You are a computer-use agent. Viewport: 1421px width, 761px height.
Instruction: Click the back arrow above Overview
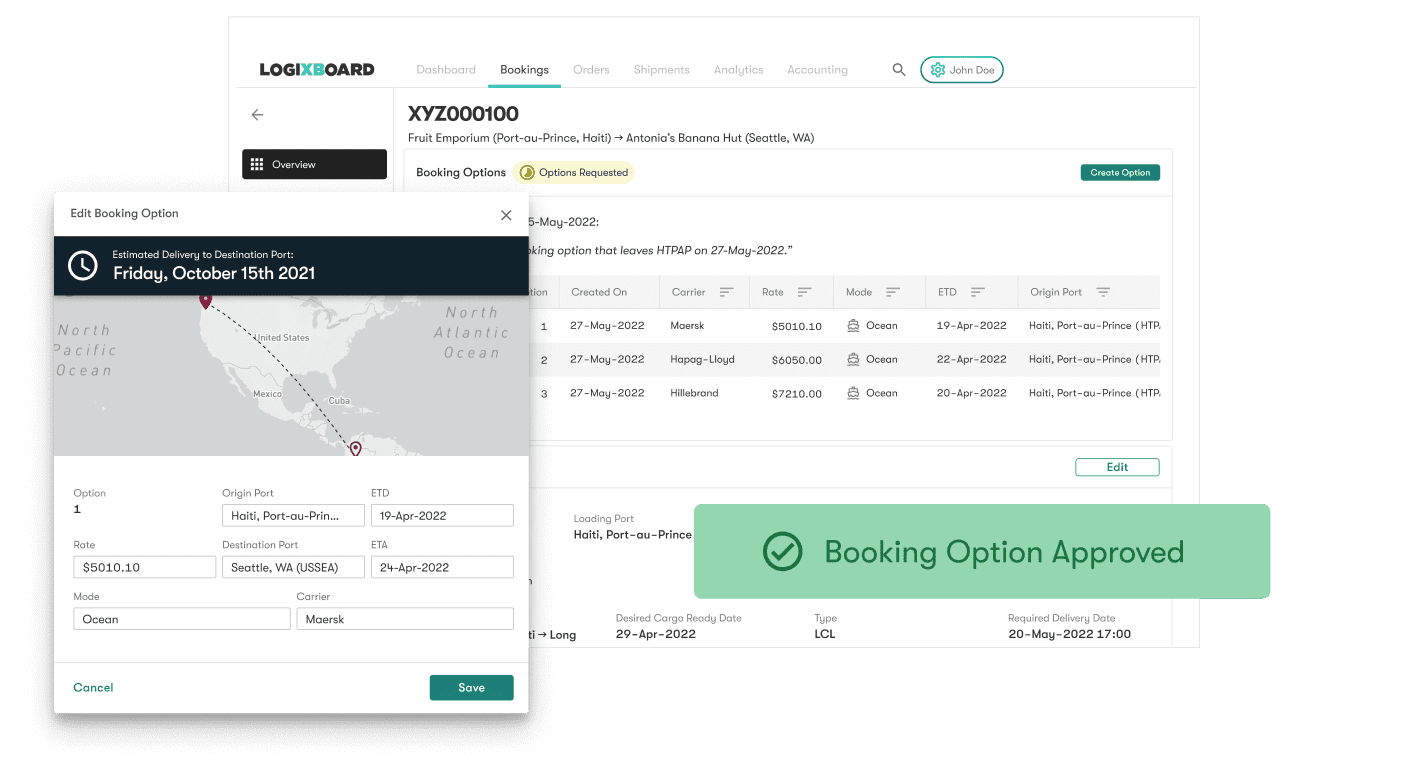[257, 114]
